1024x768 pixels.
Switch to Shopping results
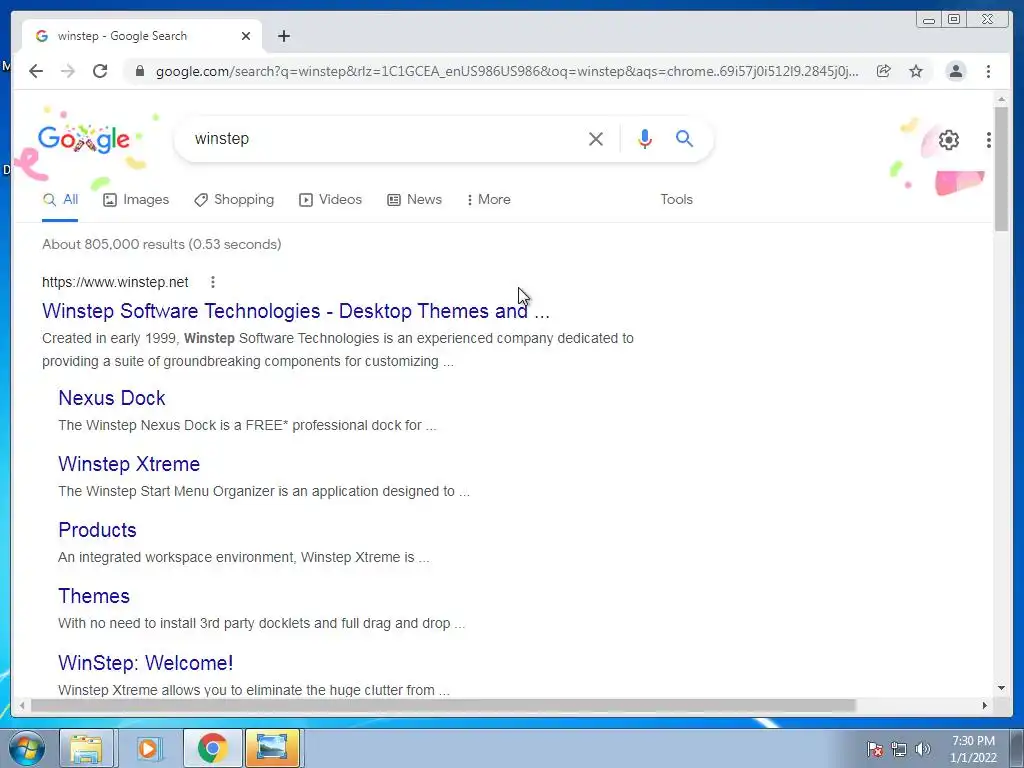point(234,200)
